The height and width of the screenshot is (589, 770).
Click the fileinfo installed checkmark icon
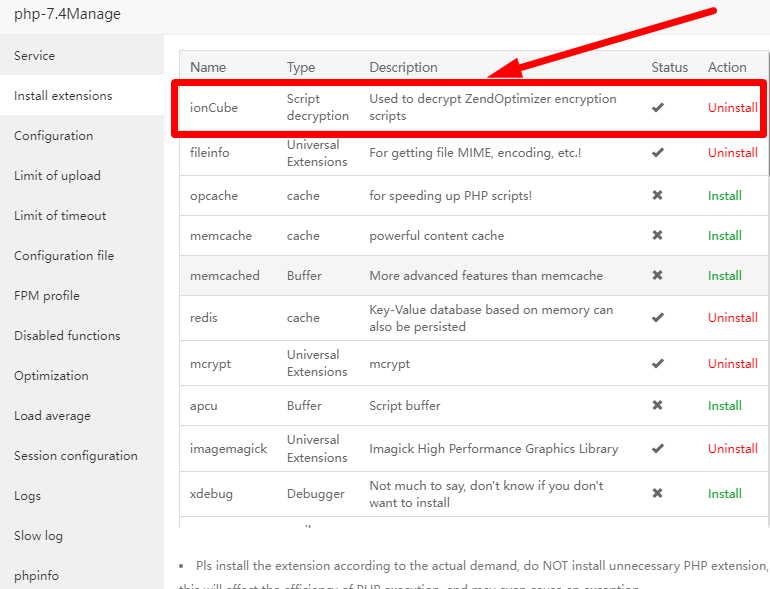click(x=658, y=153)
